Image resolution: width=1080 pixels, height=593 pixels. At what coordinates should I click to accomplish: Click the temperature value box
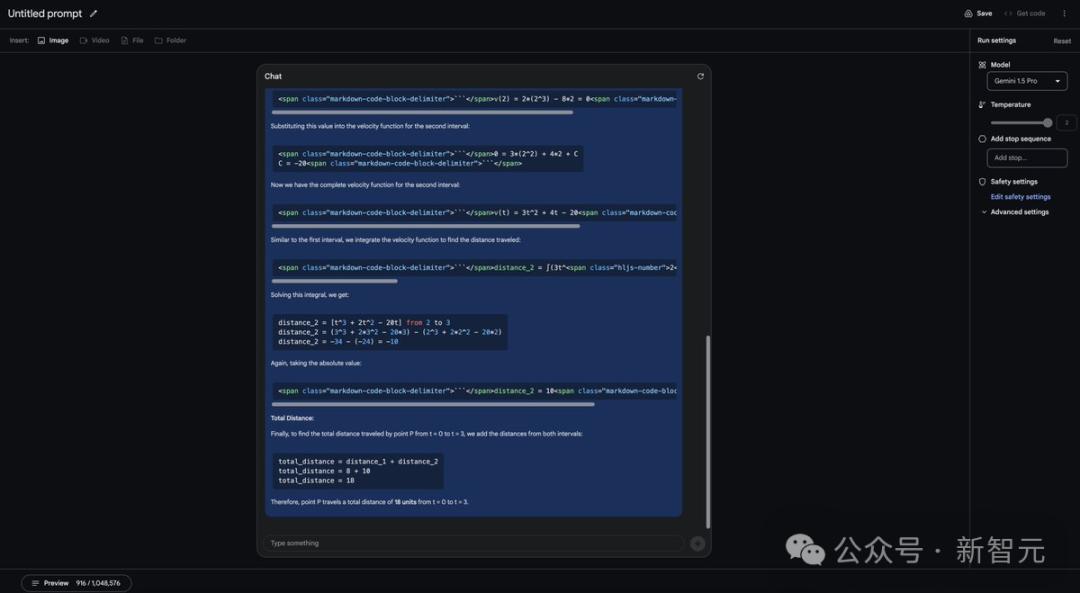click(1066, 123)
